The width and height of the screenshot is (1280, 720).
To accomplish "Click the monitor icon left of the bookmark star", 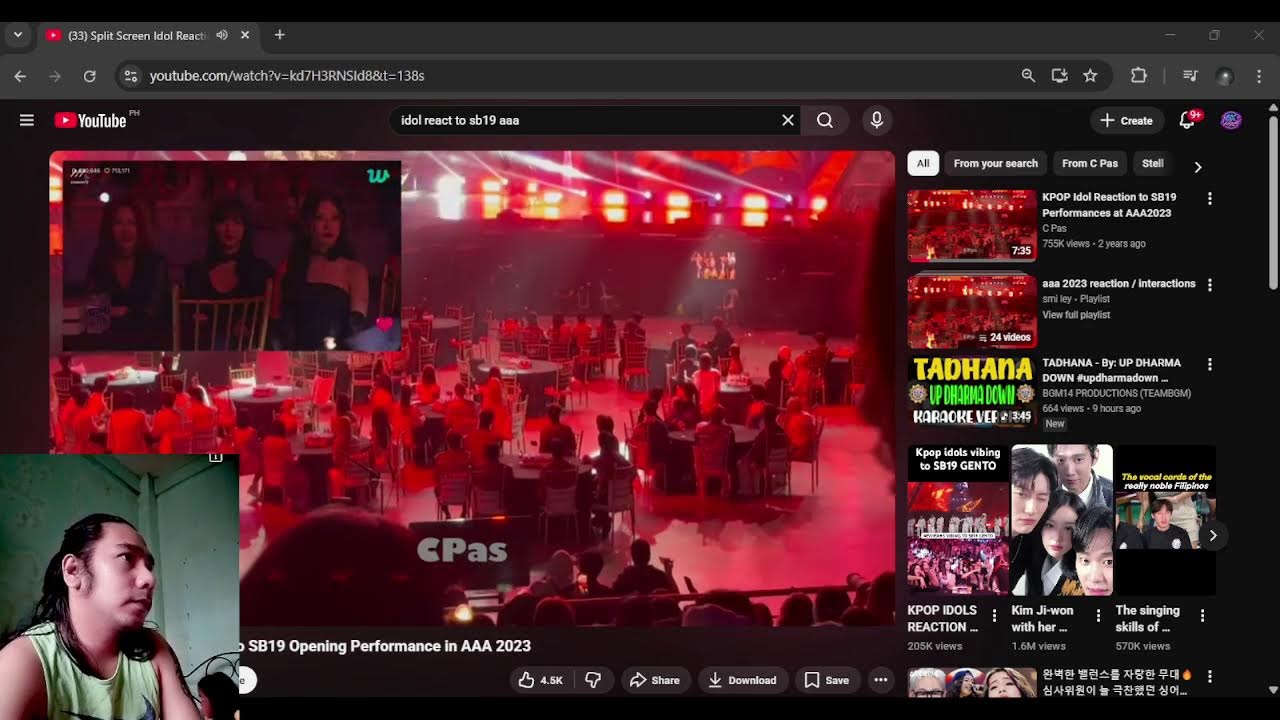I will click(x=1059, y=76).
